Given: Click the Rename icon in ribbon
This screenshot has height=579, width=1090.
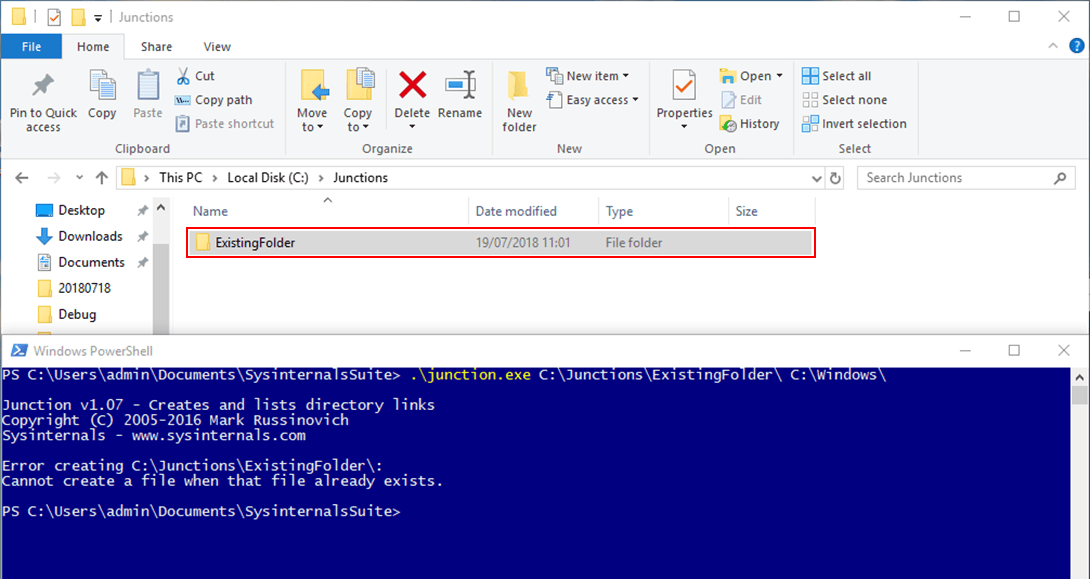Looking at the screenshot, I should click(x=460, y=86).
